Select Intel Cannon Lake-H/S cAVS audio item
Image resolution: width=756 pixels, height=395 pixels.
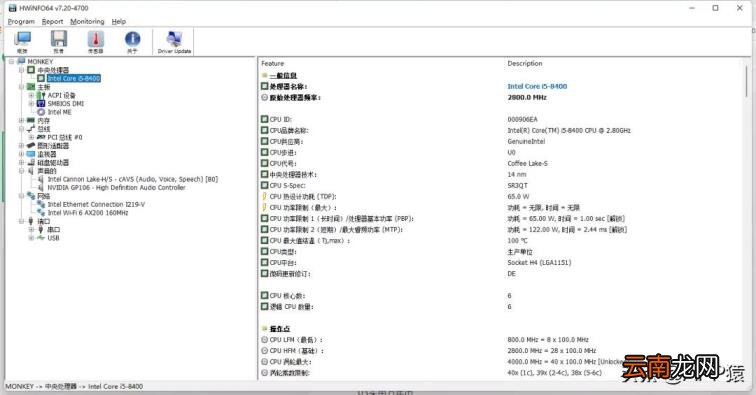point(133,179)
